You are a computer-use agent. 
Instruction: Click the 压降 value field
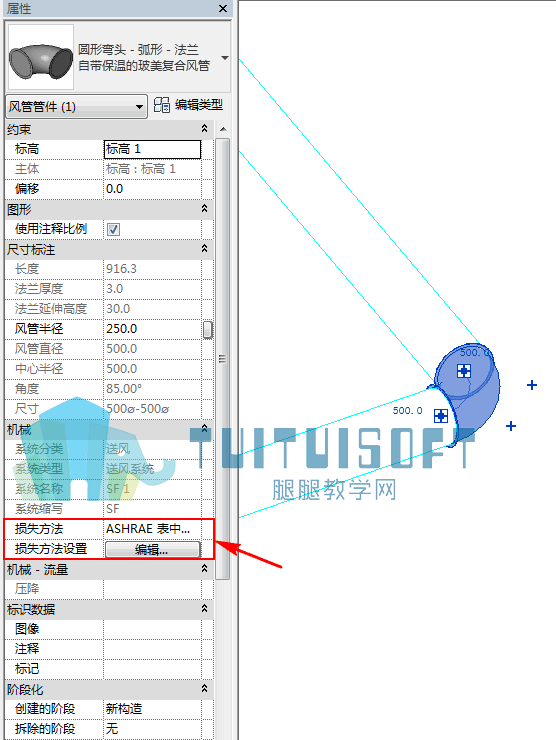click(152, 589)
